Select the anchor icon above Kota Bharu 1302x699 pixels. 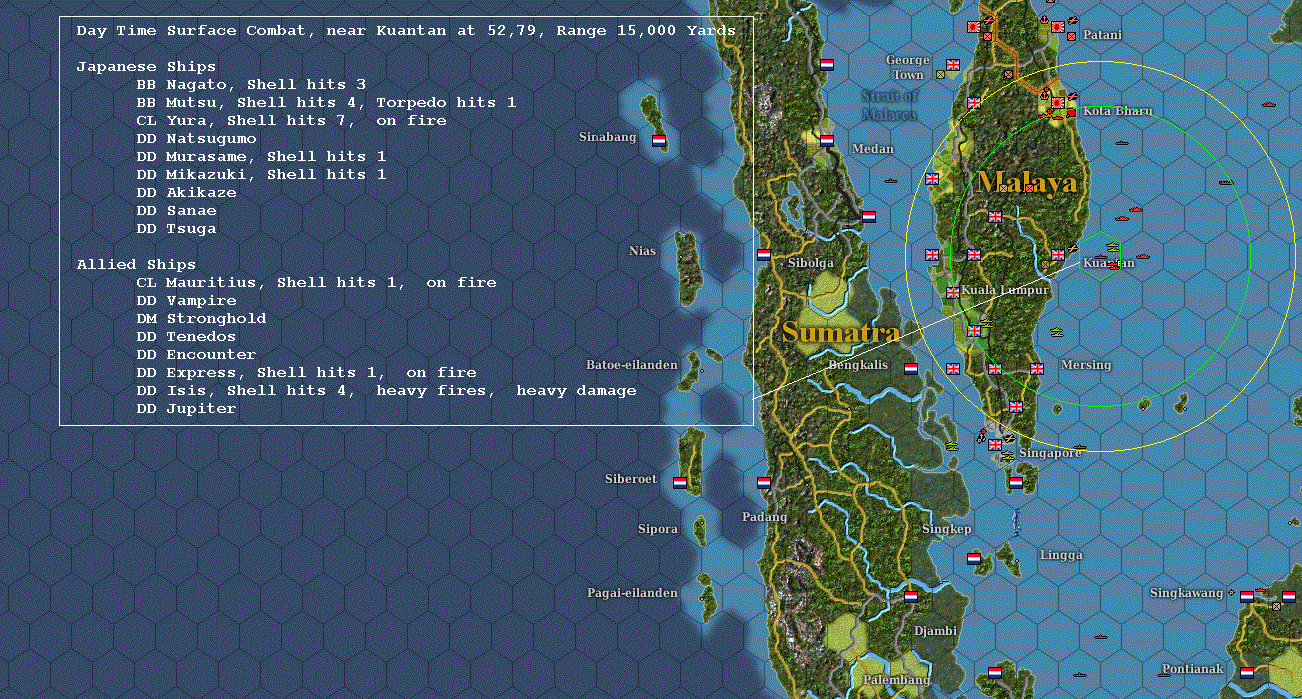point(1044,95)
